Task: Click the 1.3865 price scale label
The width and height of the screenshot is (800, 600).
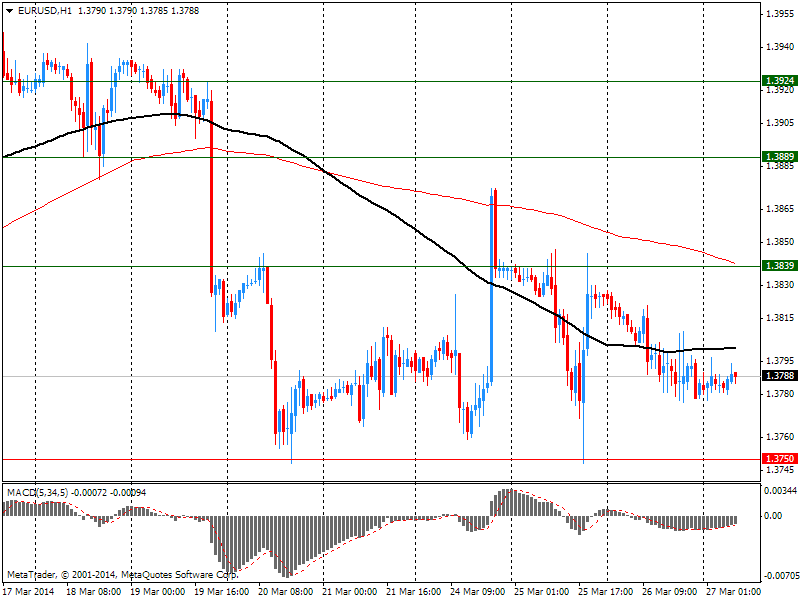Action: click(780, 209)
